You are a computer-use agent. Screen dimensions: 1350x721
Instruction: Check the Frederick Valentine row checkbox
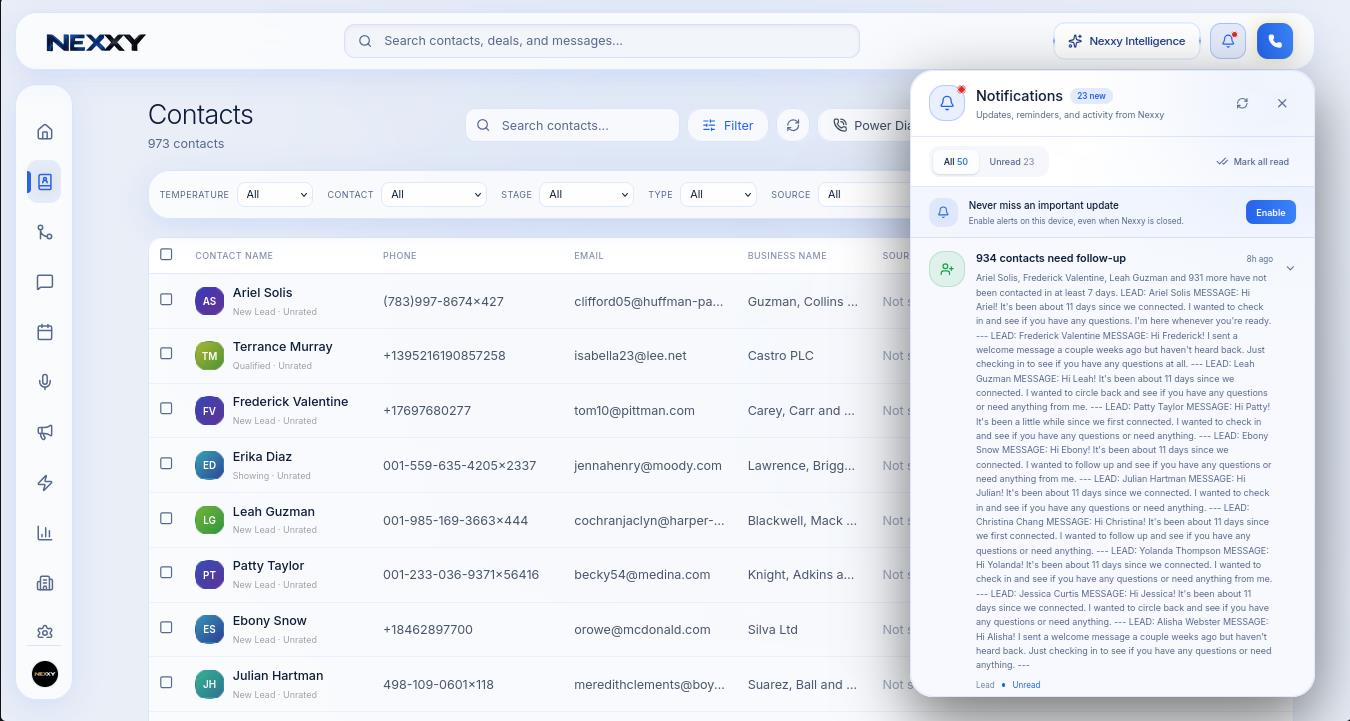(x=166, y=408)
